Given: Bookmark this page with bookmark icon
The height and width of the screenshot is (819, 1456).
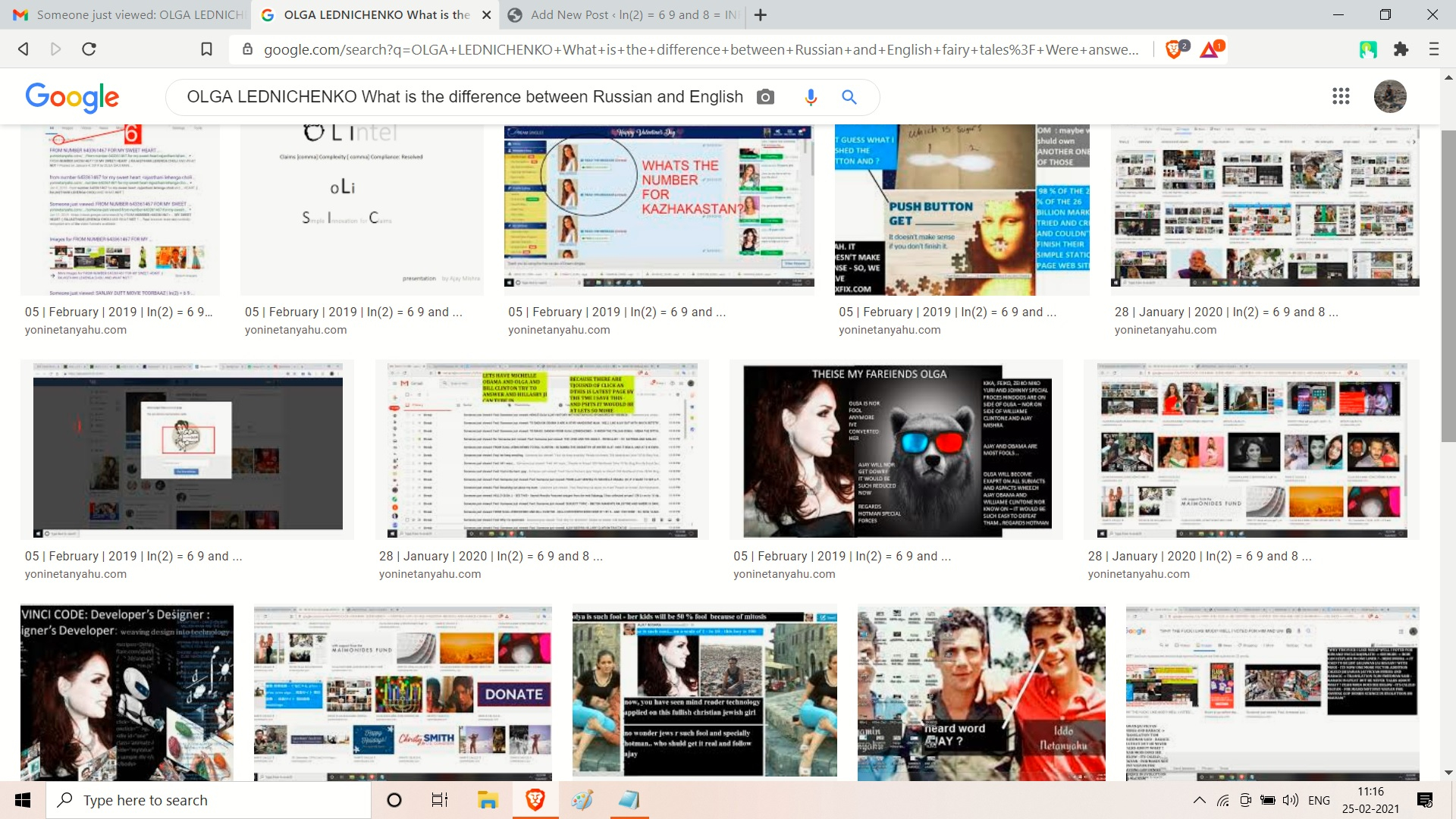Looking at the screenshot, I should pos(206,49).
